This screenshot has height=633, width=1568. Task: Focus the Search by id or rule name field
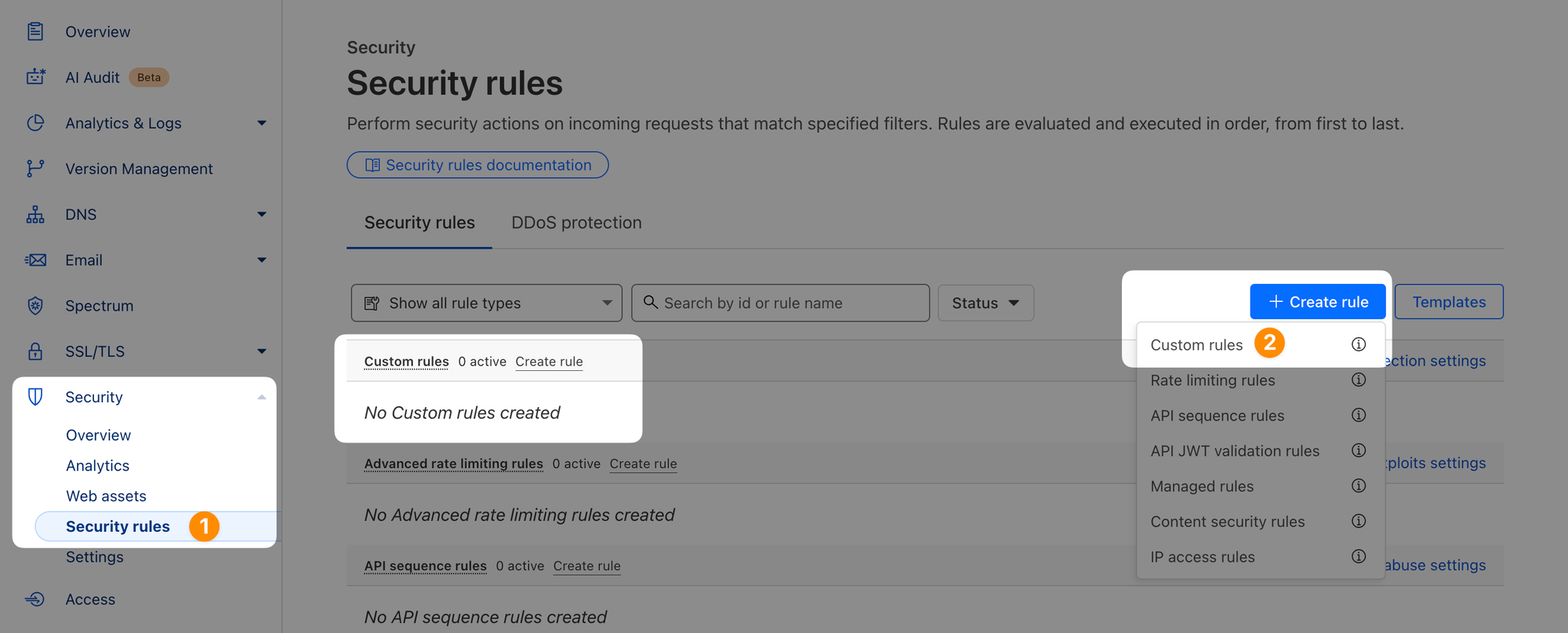point(780,303)
